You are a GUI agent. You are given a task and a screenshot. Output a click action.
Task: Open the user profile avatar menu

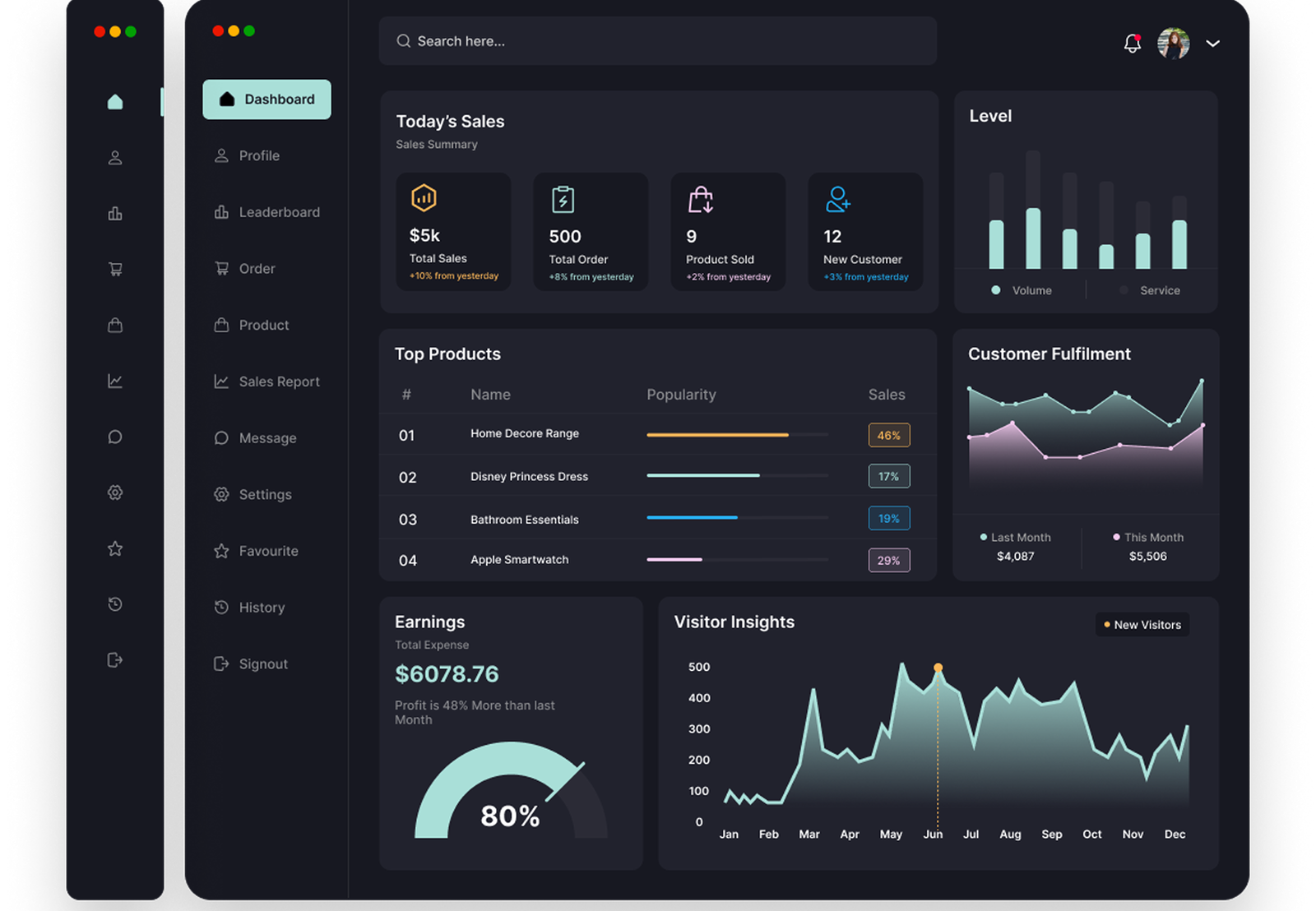[x=1173, y=44]
